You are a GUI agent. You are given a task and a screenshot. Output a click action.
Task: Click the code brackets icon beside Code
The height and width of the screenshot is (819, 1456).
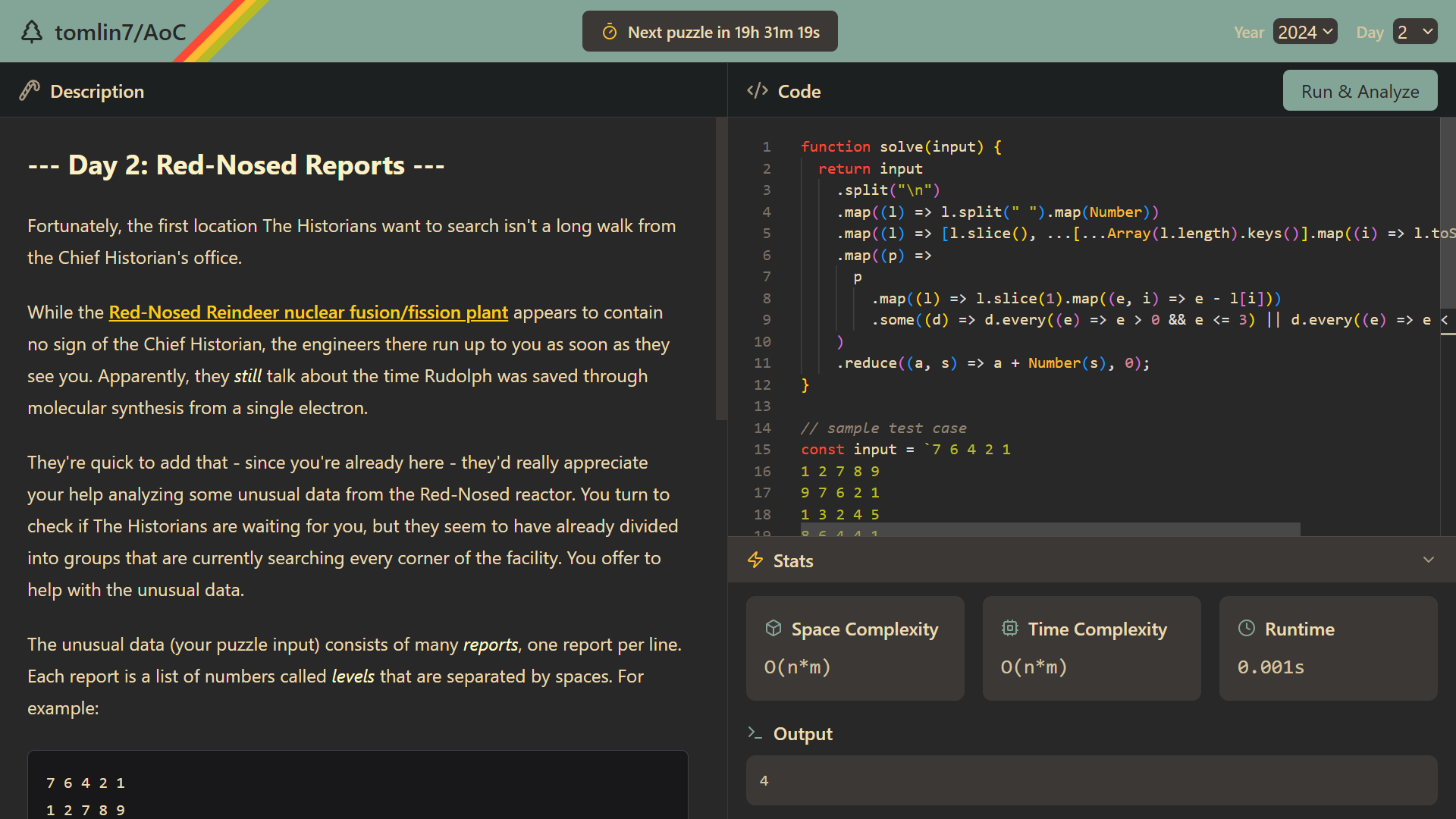click(757, 91)
